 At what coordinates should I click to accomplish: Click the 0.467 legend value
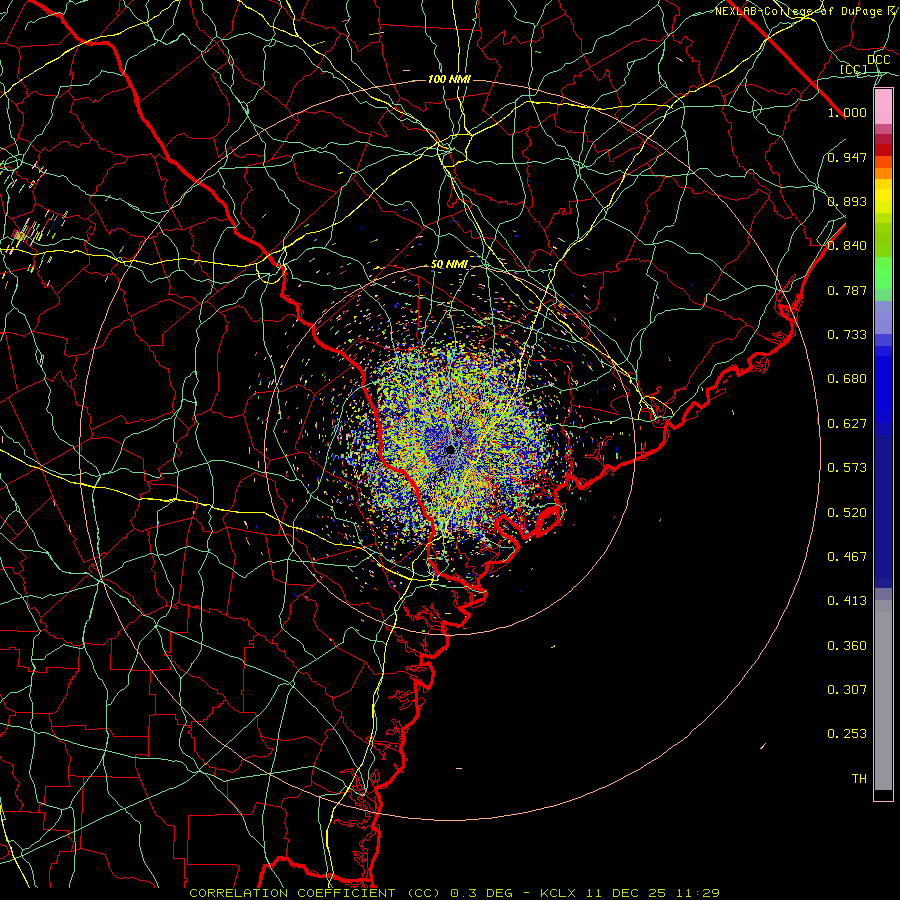847,557
